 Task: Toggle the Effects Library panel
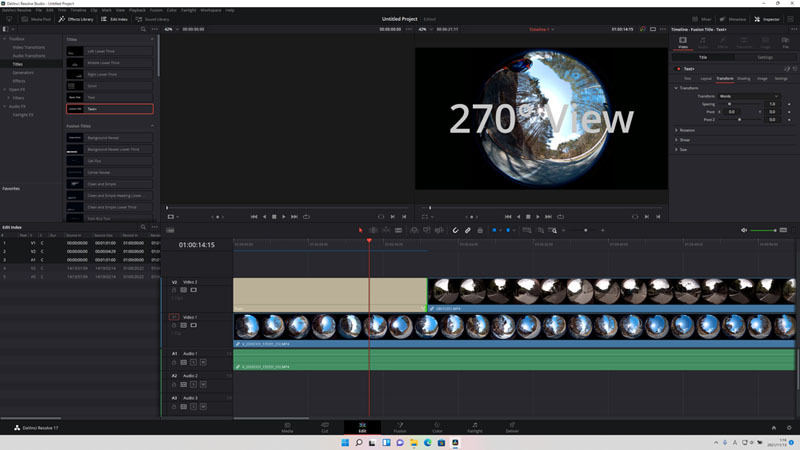click(x=76, y=19)
